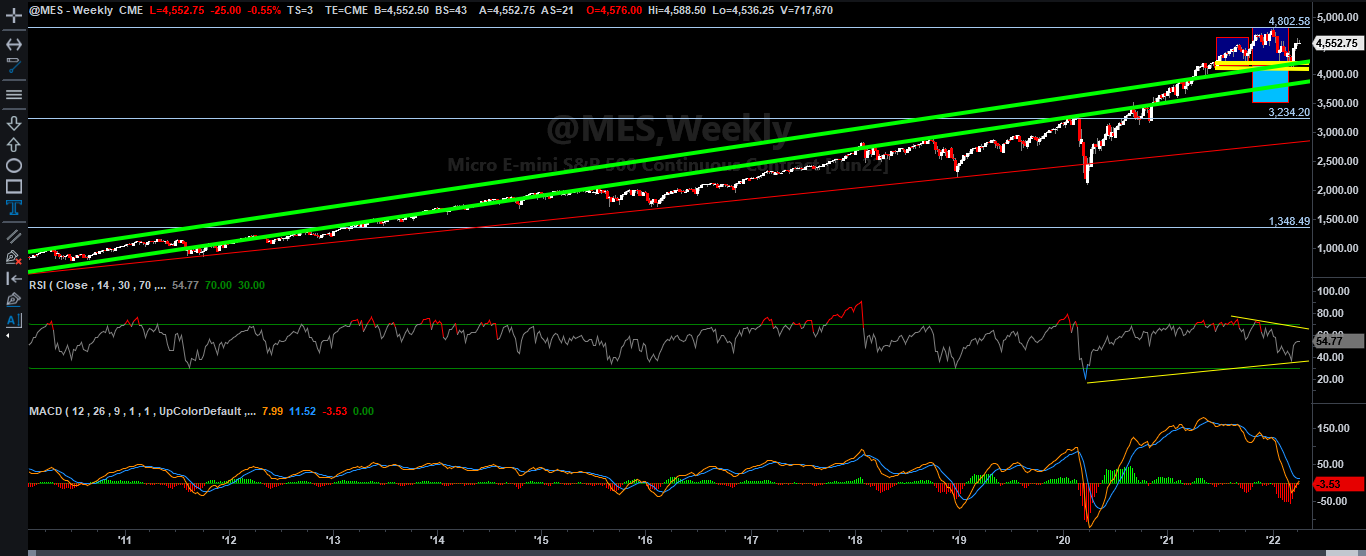Click the pencil with red X icon
The image size is (1366, 556).
14,257
